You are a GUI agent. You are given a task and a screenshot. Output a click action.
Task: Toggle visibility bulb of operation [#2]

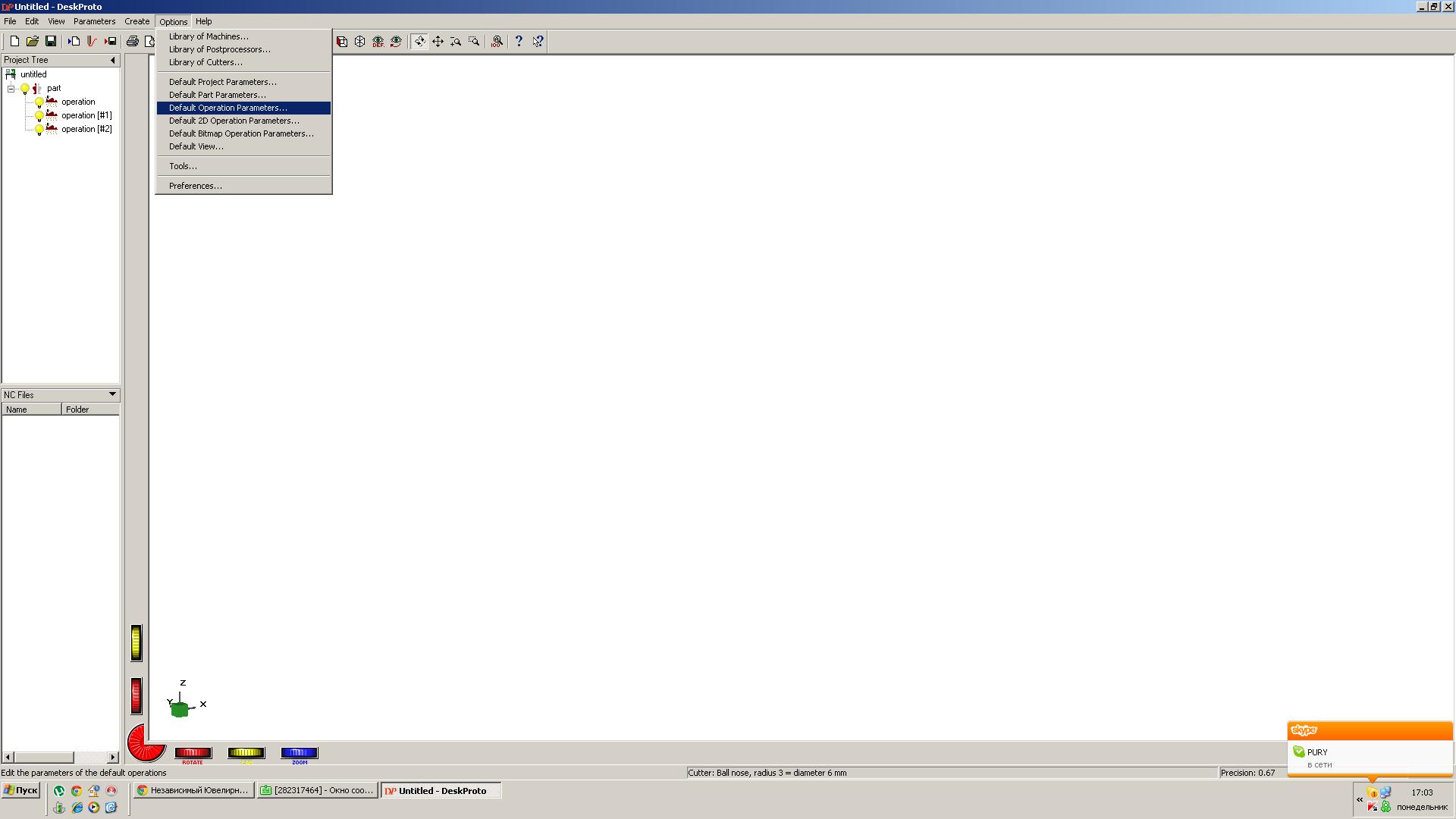pos(39,130)
